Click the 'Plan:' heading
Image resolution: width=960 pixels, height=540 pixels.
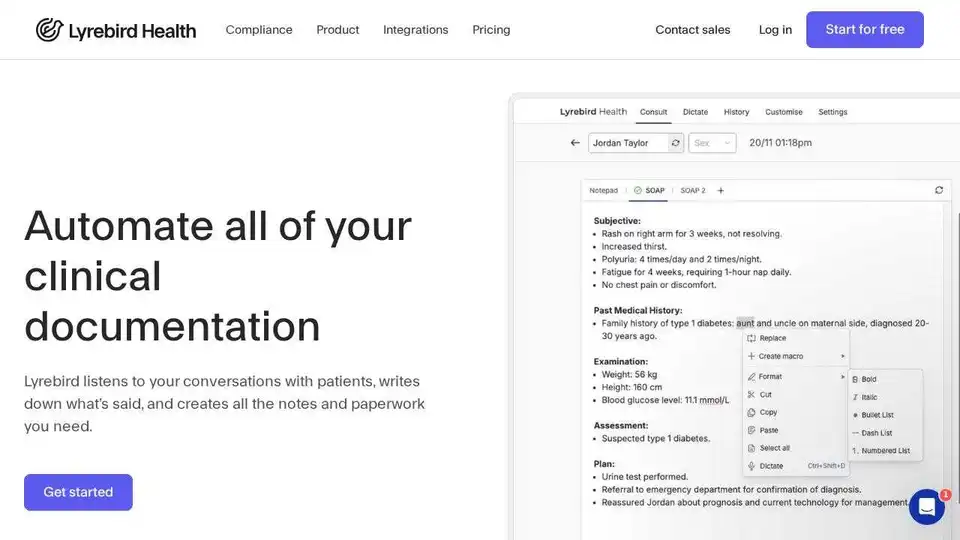point(604,463)
